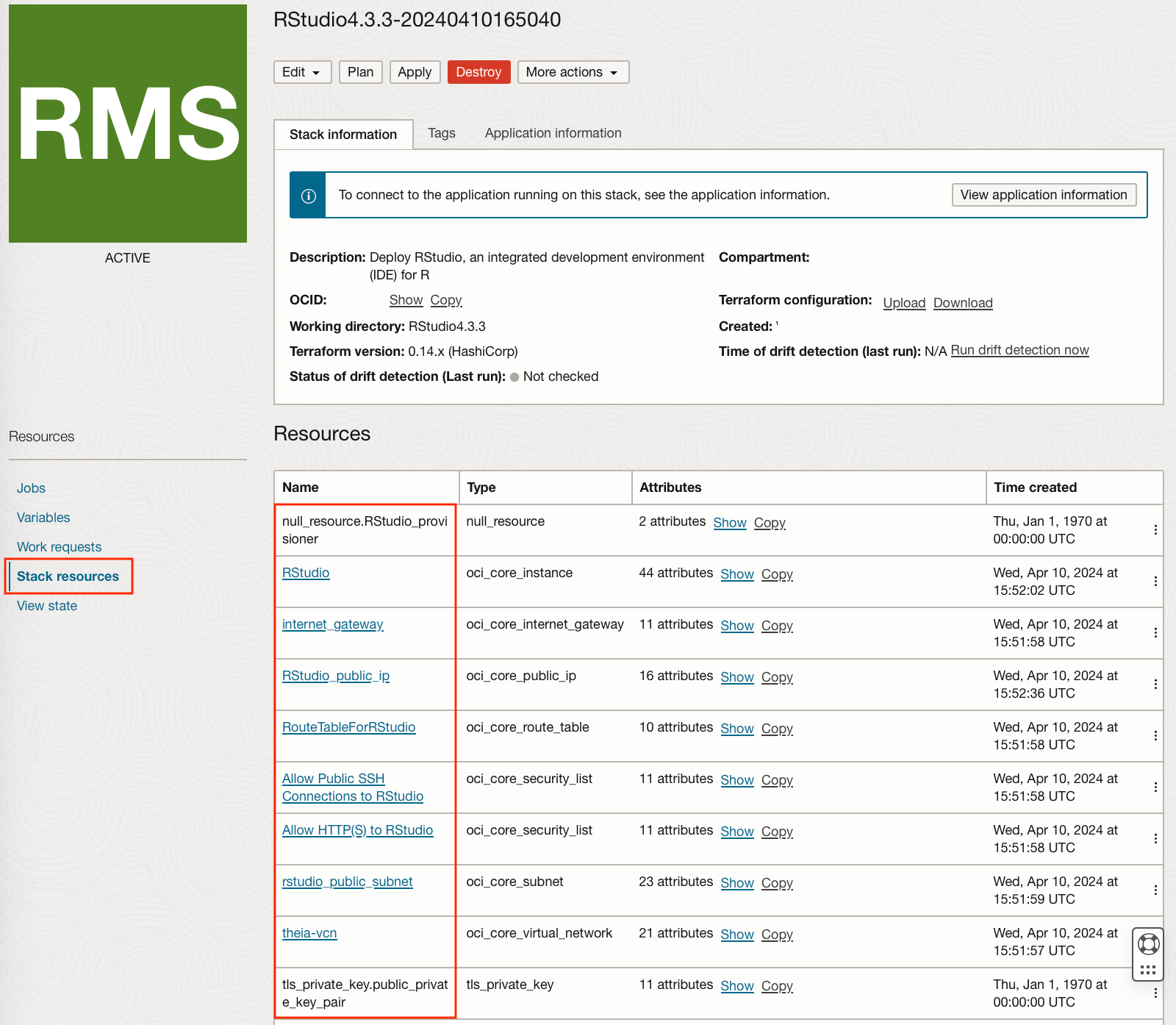This screenshot has height=1025, width=1176.
Task: Copy the 21 attributes of oci_core_virtual_network
Action: point(777,935)
